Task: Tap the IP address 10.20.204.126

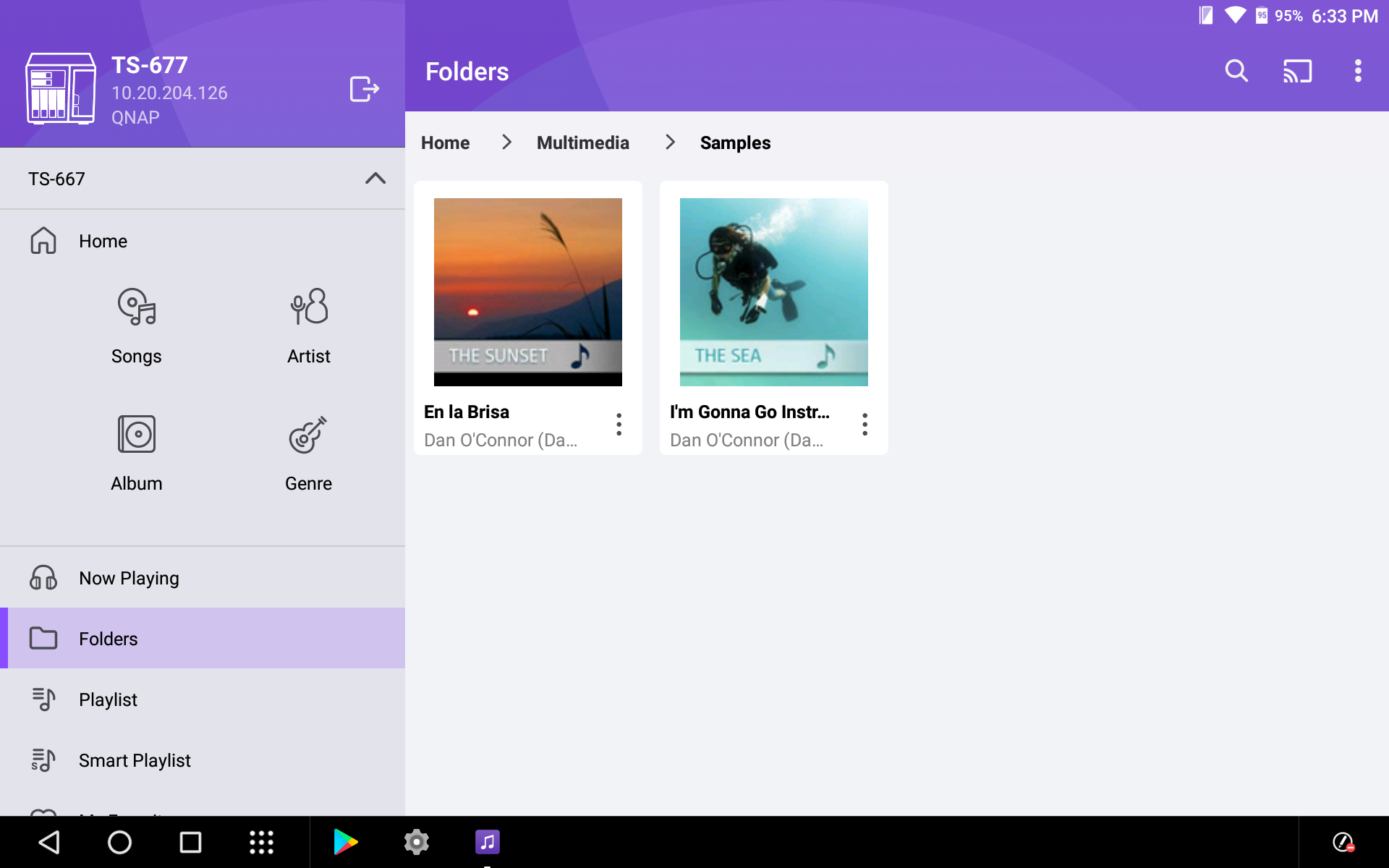Action: point(169,93)
